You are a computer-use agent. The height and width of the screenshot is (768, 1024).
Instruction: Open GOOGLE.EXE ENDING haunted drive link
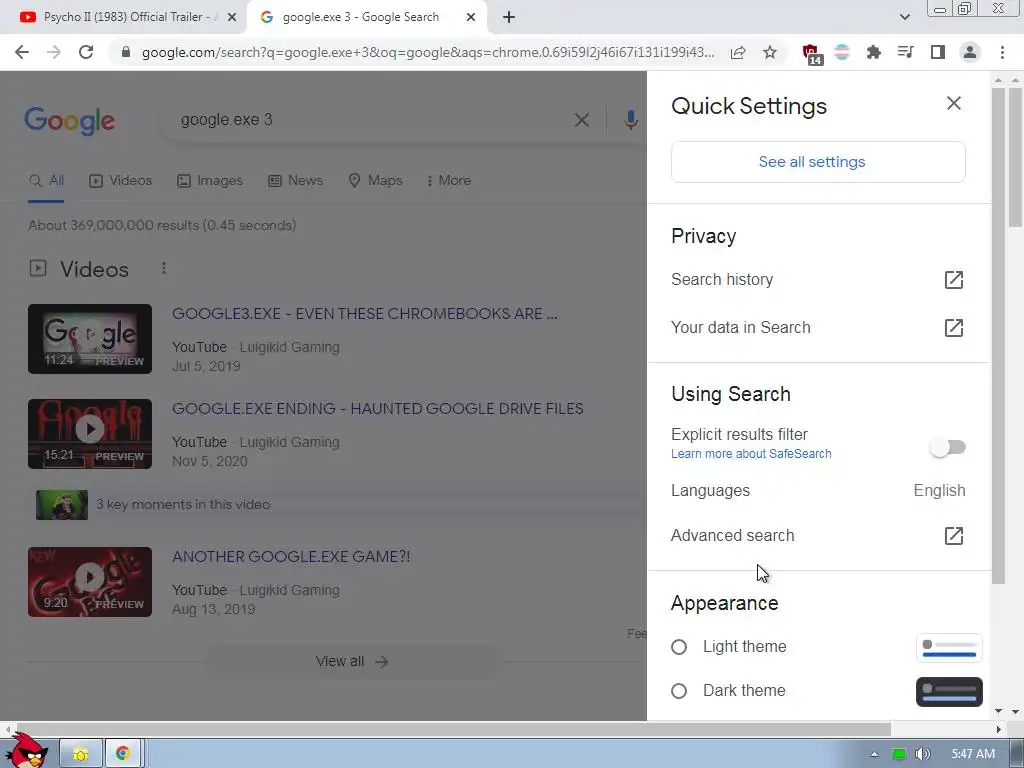pyautogui.click(x=377, y=409)
